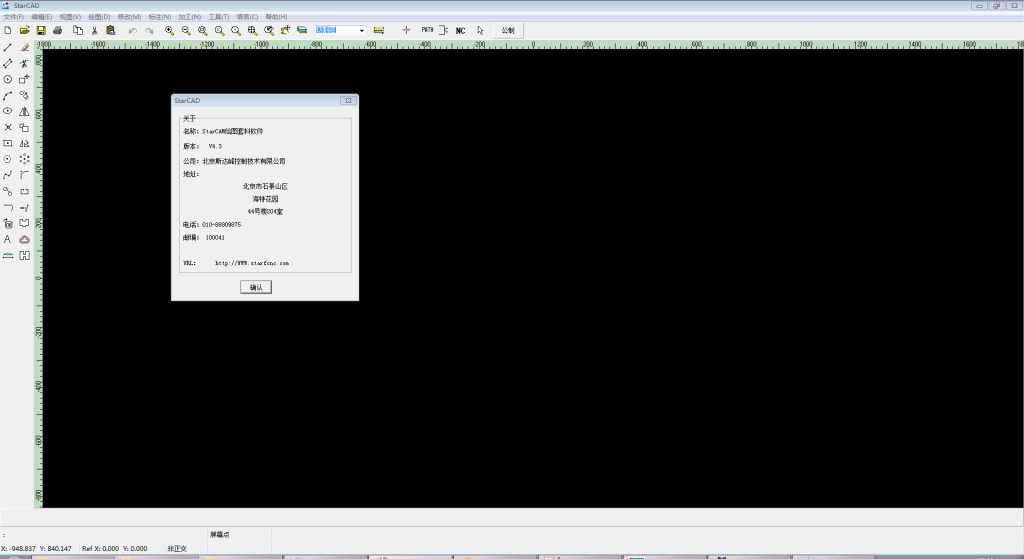Open the 帮助(H) menu

coord(276,17)
